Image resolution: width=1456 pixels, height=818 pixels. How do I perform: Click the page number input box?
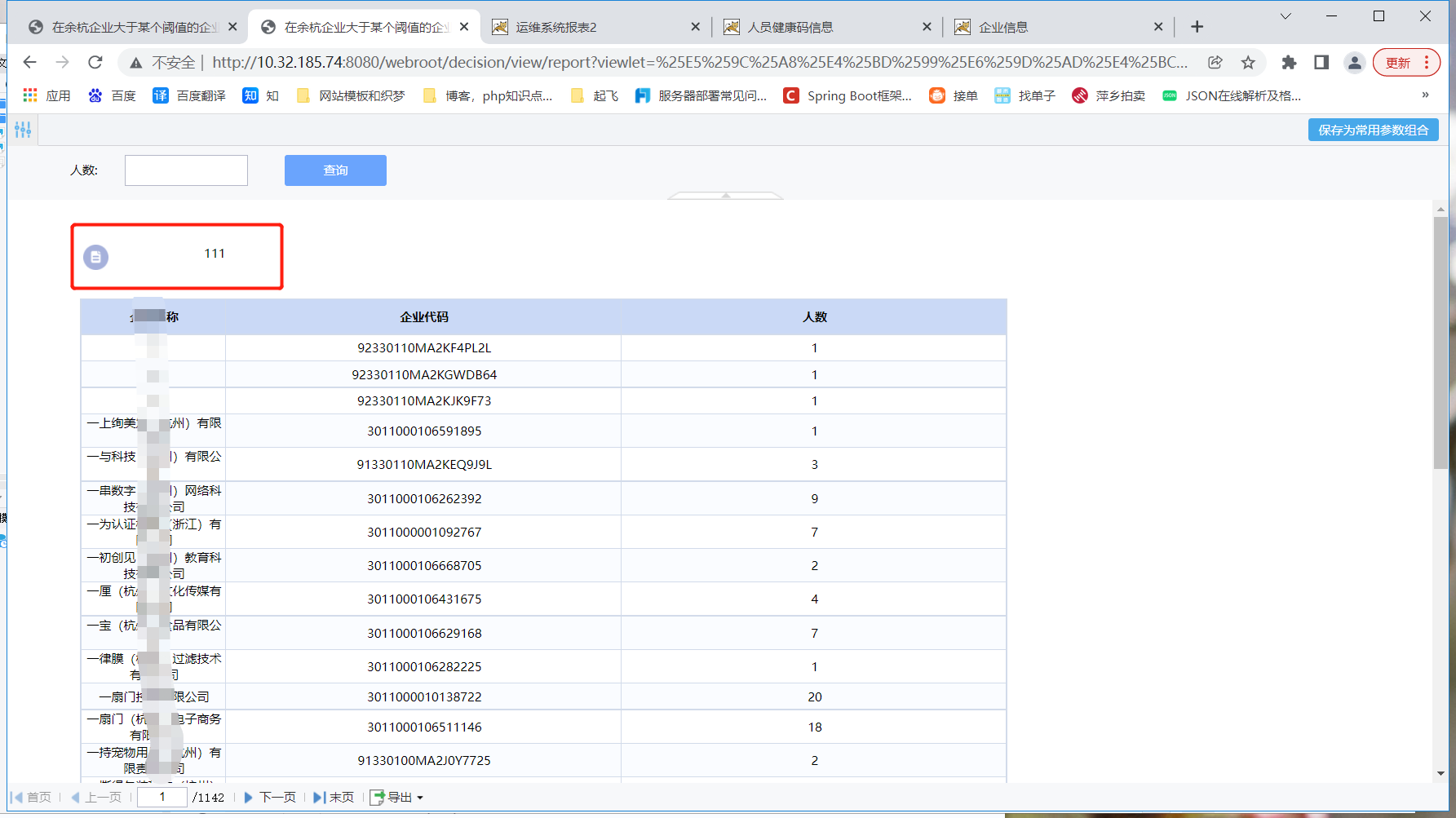point(162,798)
